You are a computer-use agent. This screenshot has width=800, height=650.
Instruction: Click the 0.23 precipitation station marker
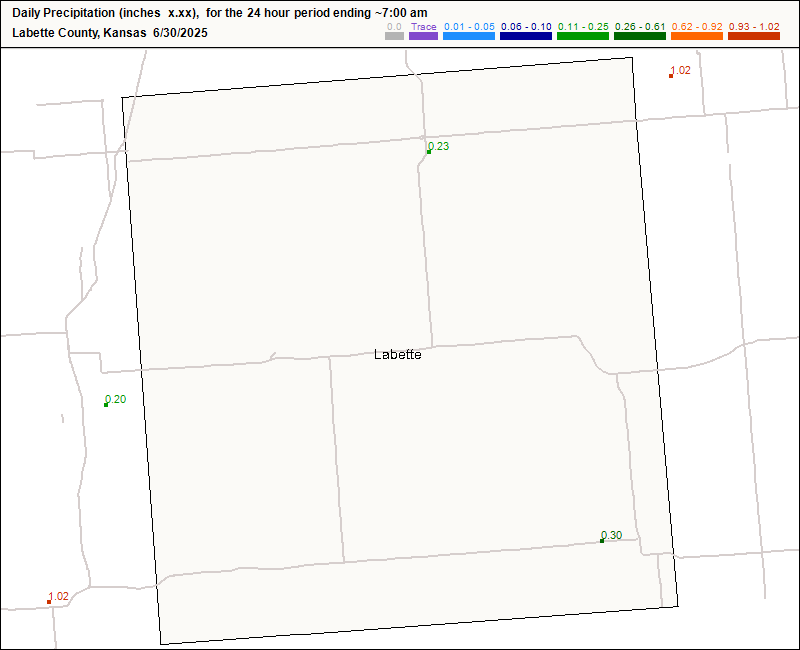pos(429,152)
